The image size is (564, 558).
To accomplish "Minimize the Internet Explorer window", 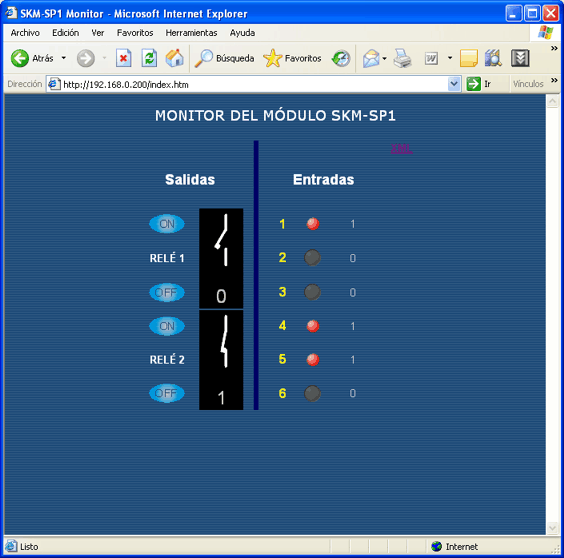I will pyautogui.click(x=513, y=14).
